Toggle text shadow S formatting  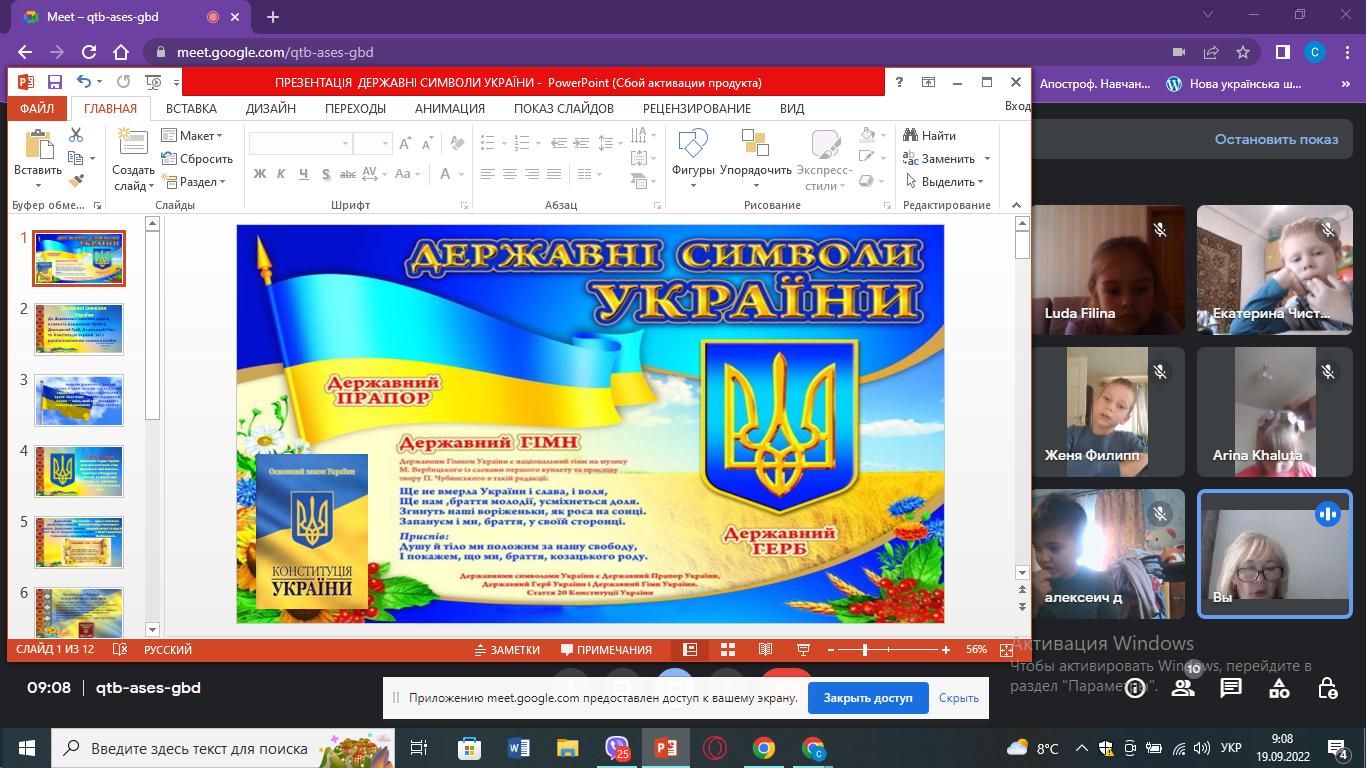(x=326, y=174)
